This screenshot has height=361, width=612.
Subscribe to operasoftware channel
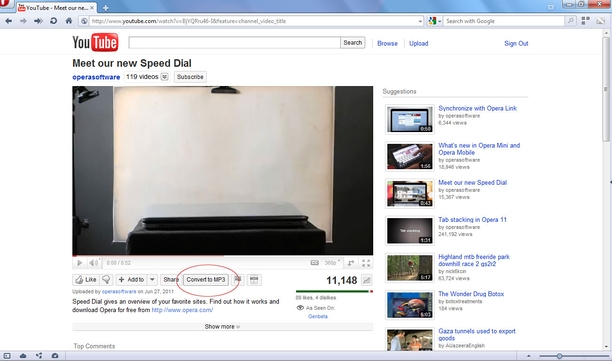click(190, 77)
